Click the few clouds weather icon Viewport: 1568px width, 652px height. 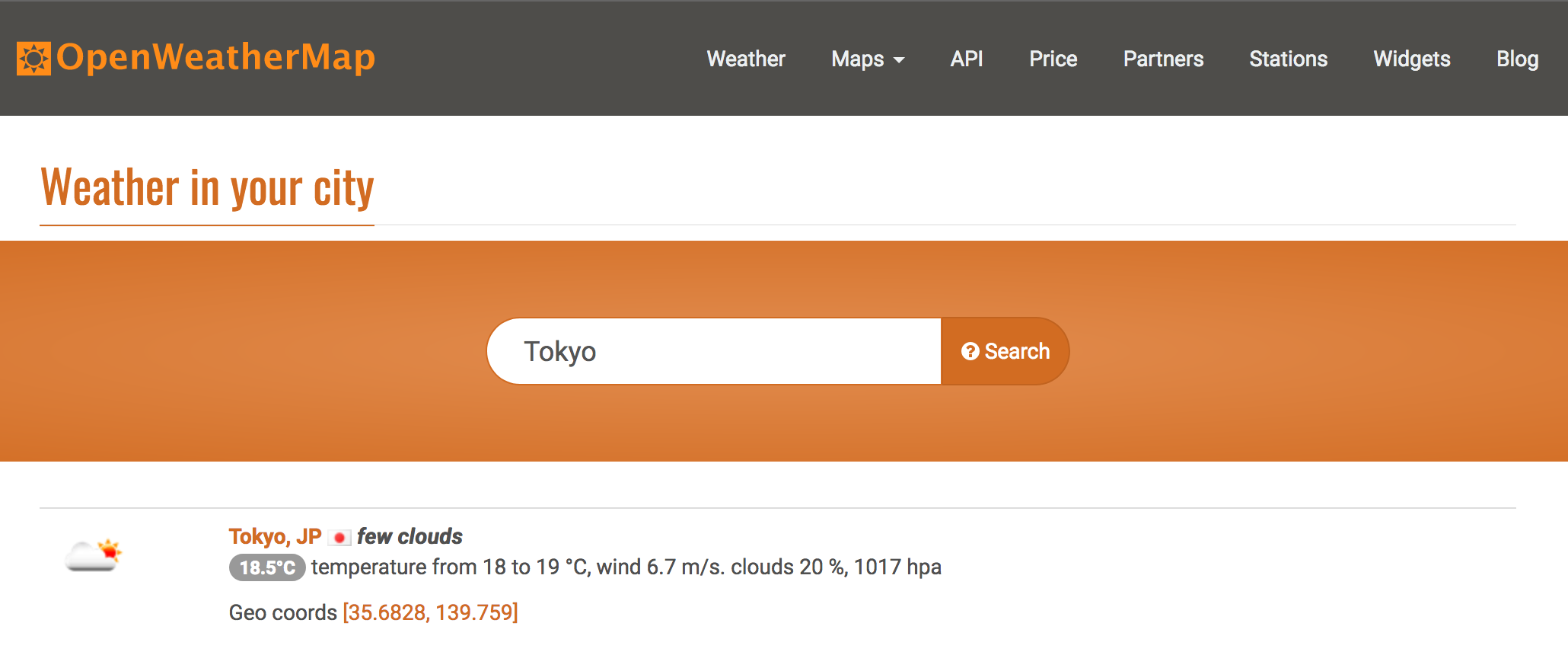[x=94, y=555]
